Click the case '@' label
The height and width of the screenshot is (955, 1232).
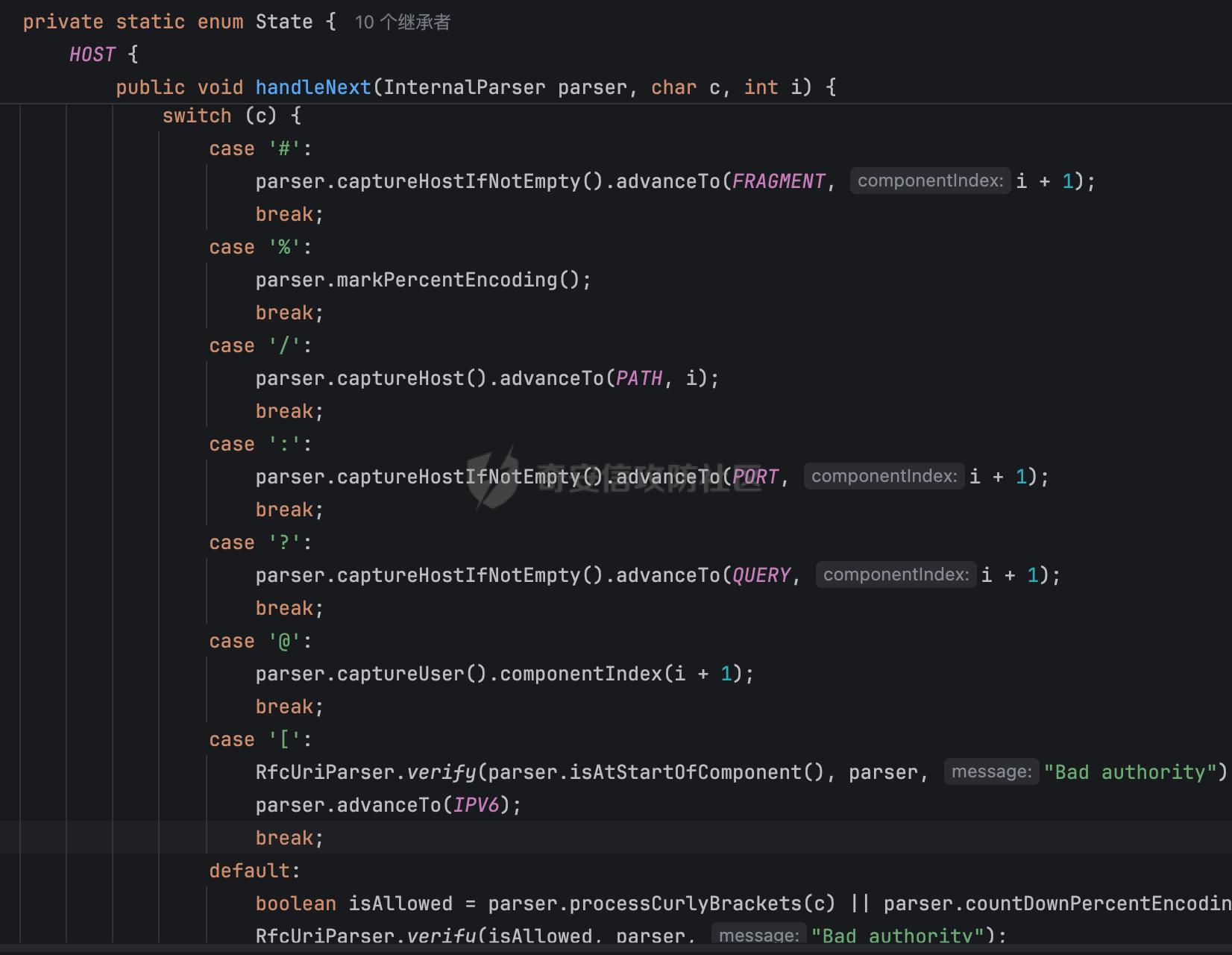pos(260,641)
